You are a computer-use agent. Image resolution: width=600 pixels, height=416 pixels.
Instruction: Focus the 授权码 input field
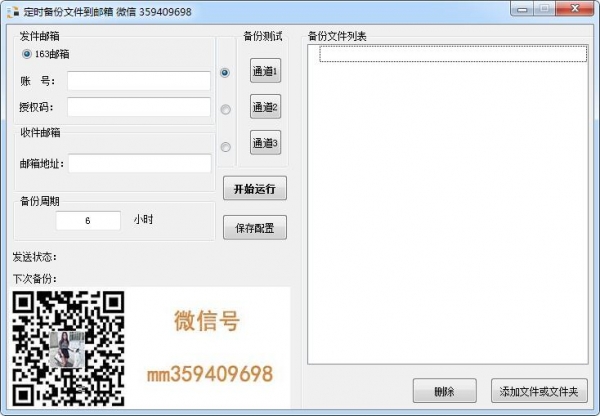[139, 107]
